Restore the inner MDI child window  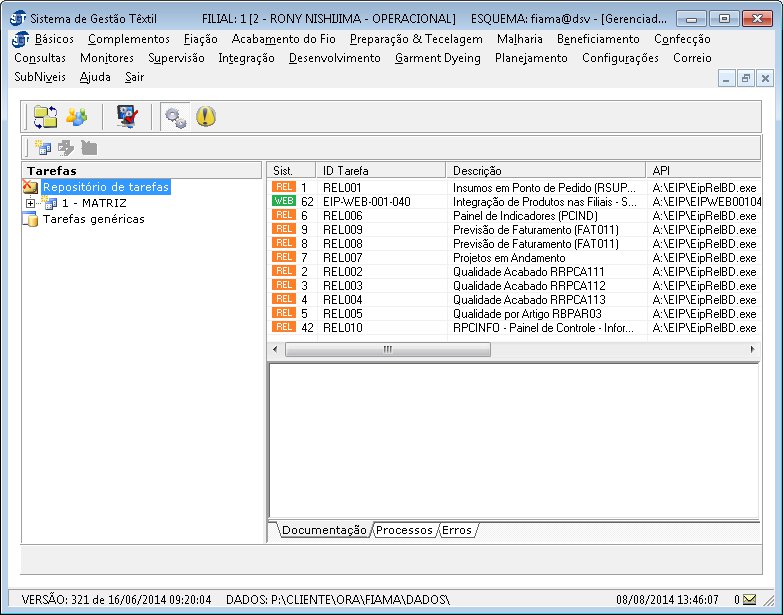(746, 78)
